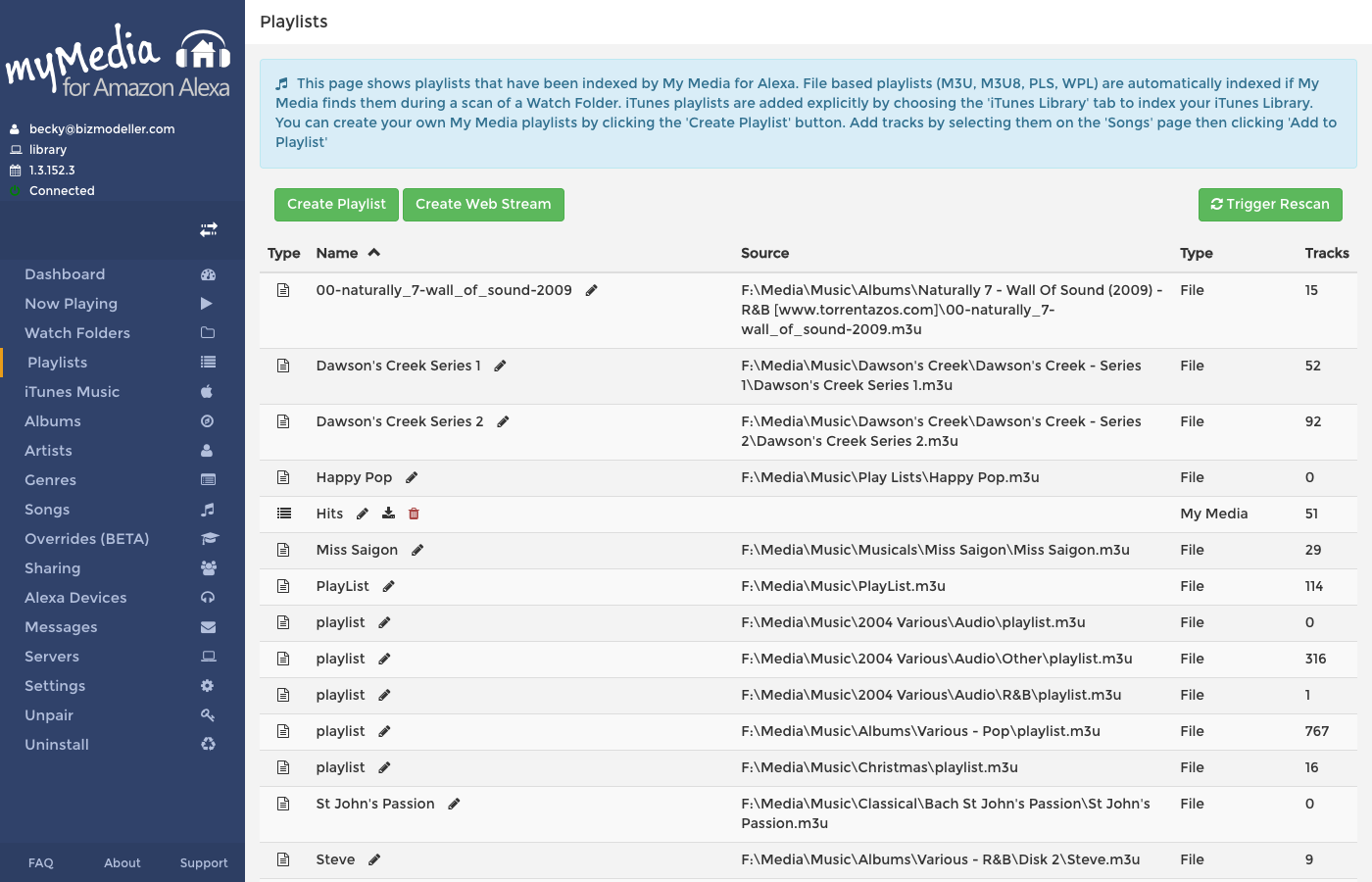Rename the St John's Passion playlist
Image resolution: width=1372 pixels, height=882 pixels.
point(454,804)
